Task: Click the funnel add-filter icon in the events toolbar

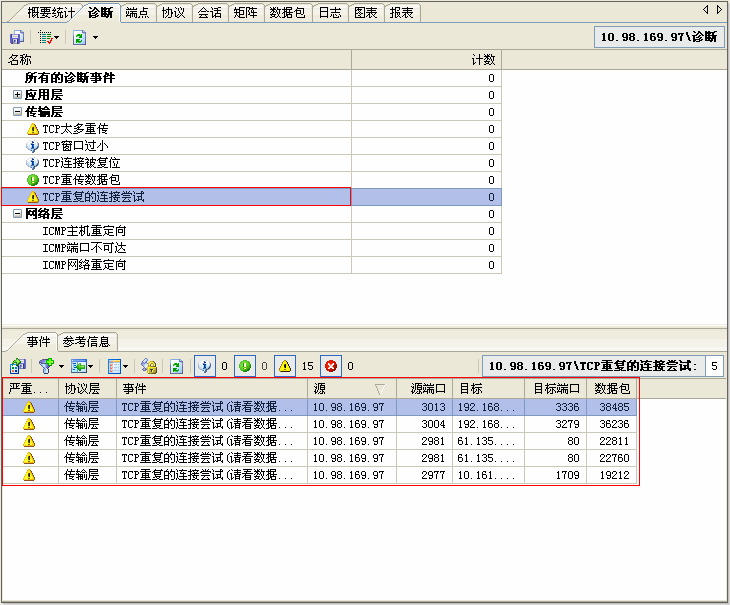Action: point(46,366)
